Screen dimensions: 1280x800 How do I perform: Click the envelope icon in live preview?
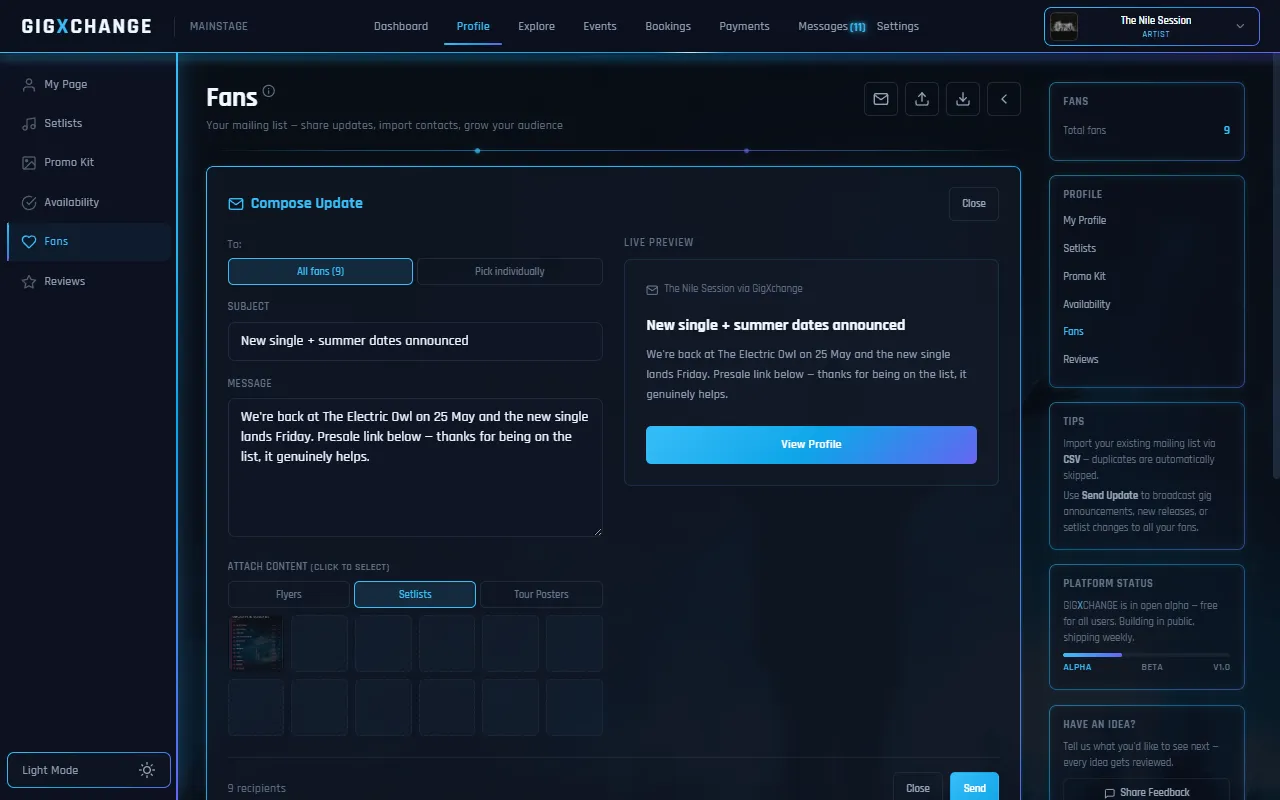pos(652,289)
